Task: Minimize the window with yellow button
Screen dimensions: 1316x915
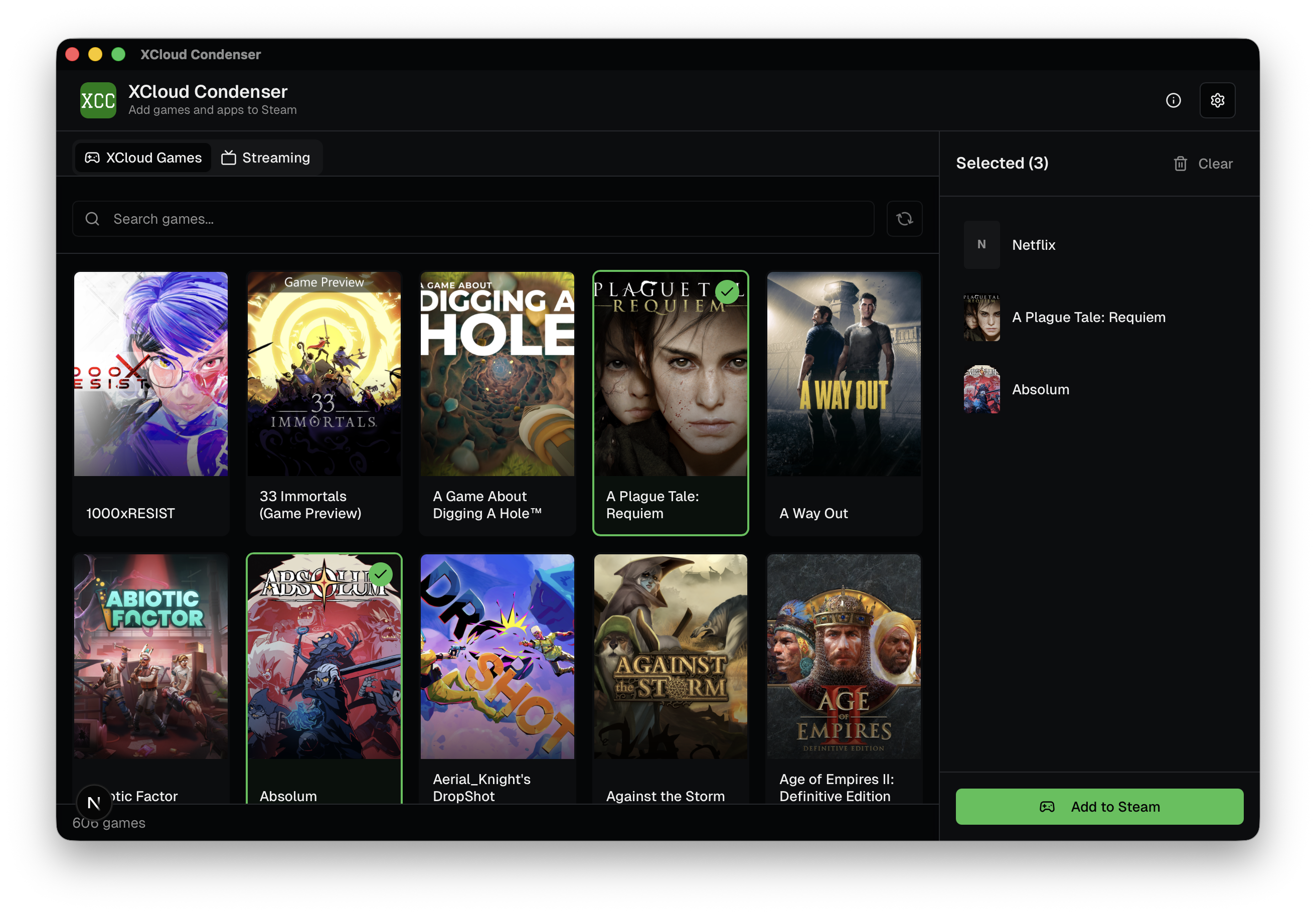Action: pyautogui.click(x=95, y=55)
